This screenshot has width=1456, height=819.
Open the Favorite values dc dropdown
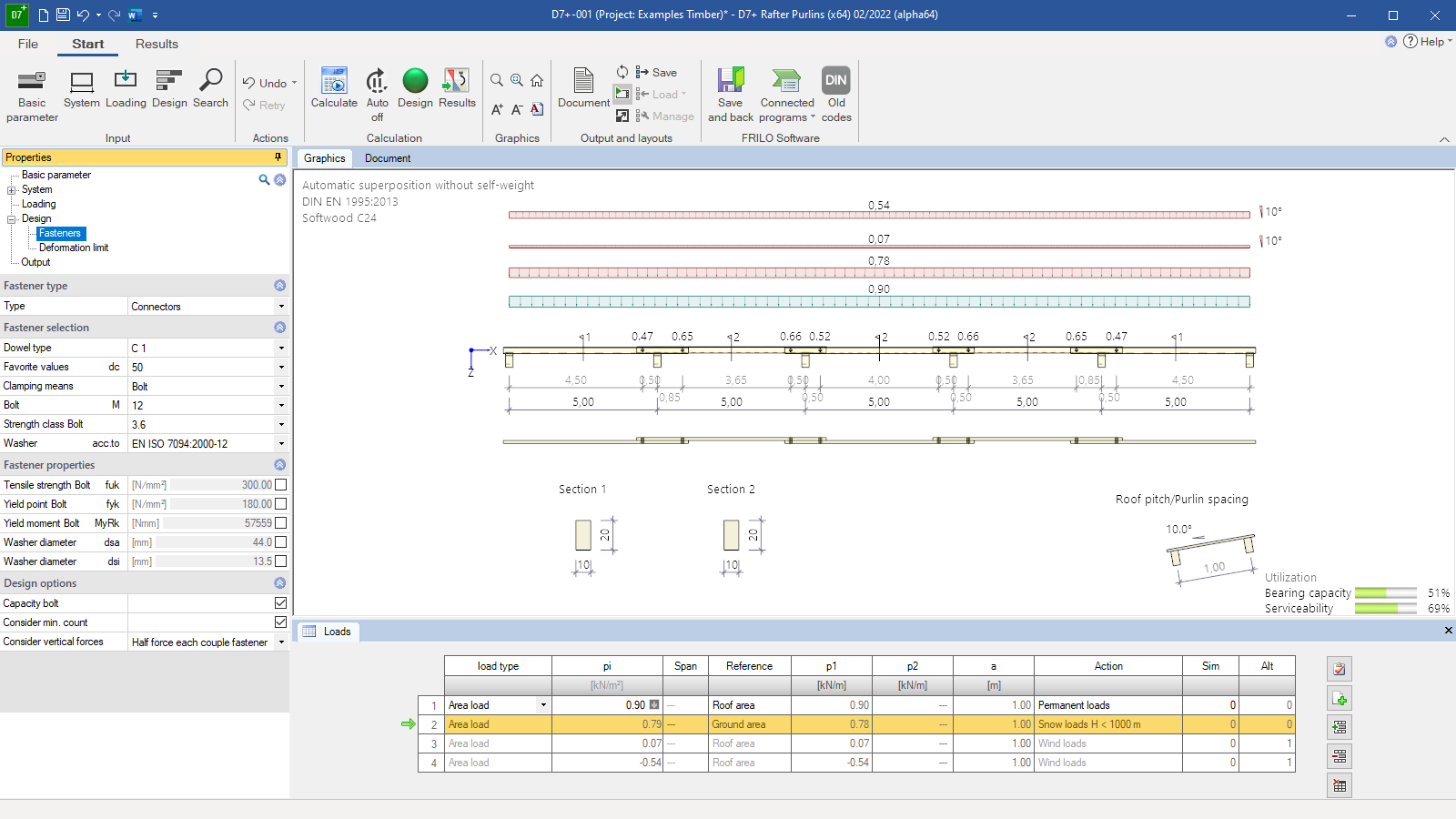[281, 367]
